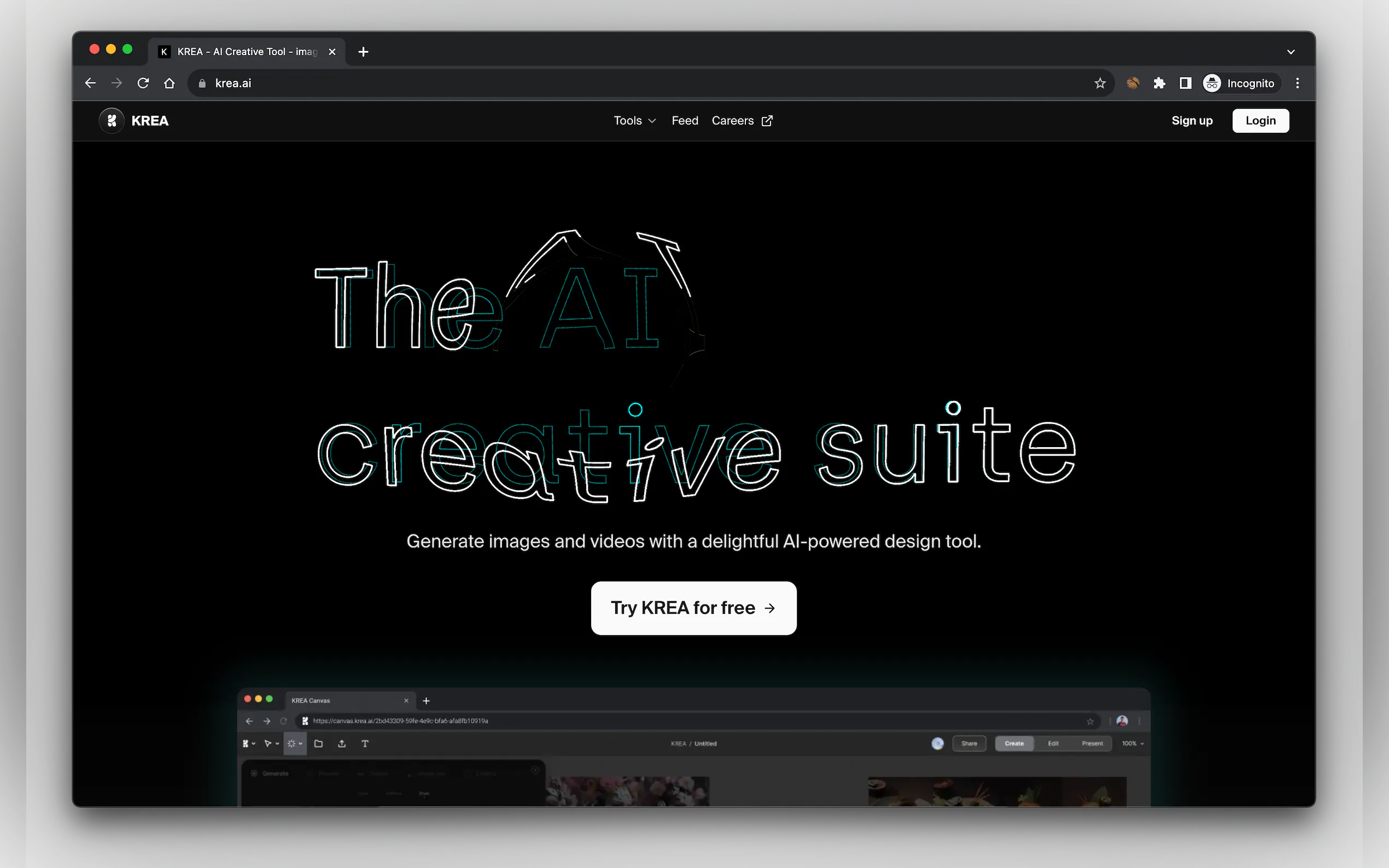Viewport: 1389px width, 868px height.
Task: Click the collaborator avatar beside Share
Action: [937, 743]
